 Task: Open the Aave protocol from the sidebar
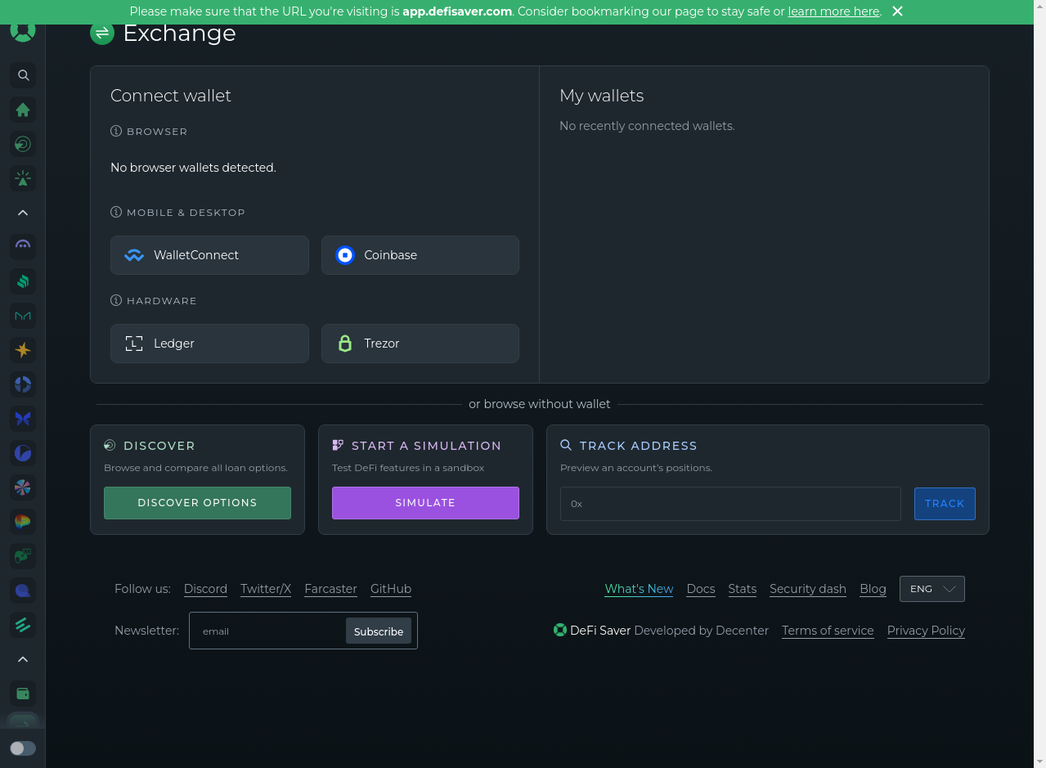[22, 246]
